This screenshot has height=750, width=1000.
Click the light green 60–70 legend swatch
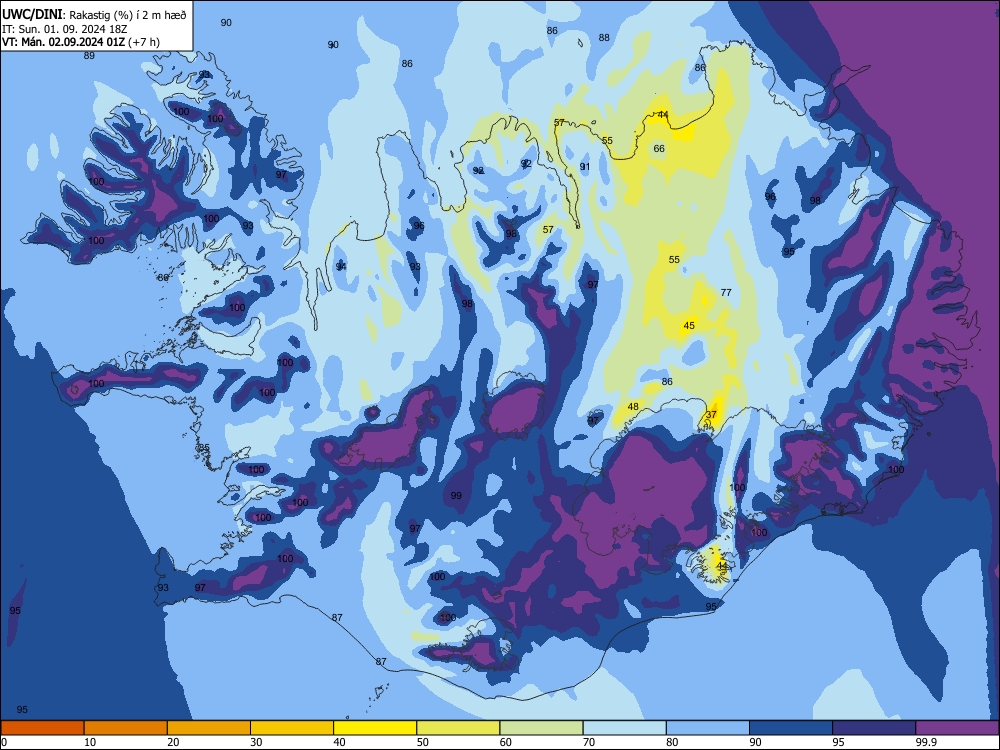[541, 728]
